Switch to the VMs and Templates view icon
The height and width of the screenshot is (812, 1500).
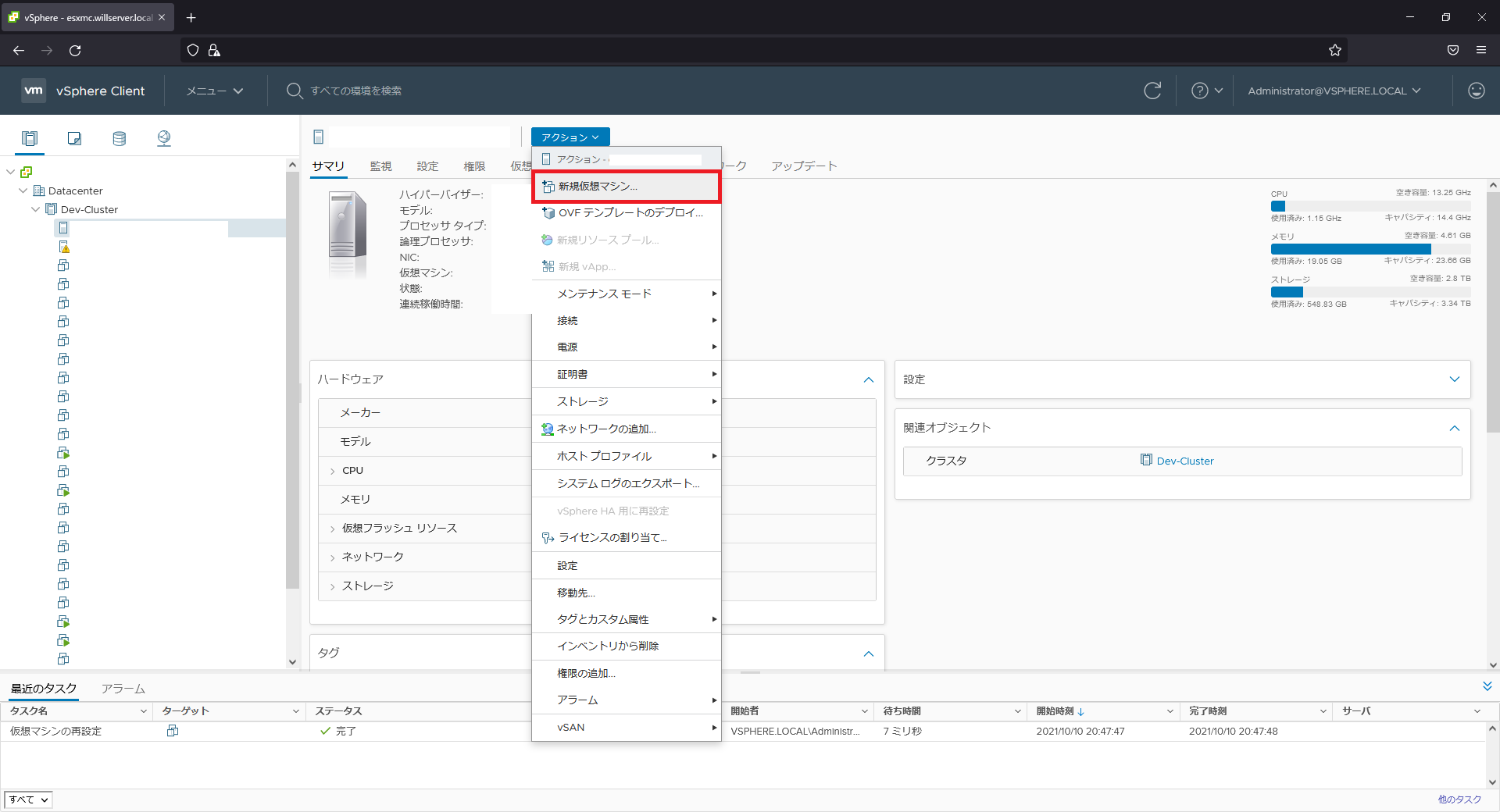(x=74, y=138)
